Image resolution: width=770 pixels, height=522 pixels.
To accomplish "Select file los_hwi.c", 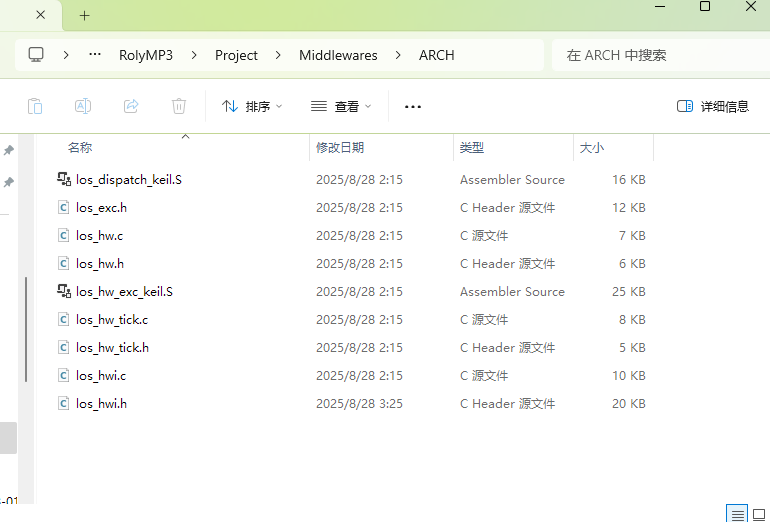I will pos(101,376).
